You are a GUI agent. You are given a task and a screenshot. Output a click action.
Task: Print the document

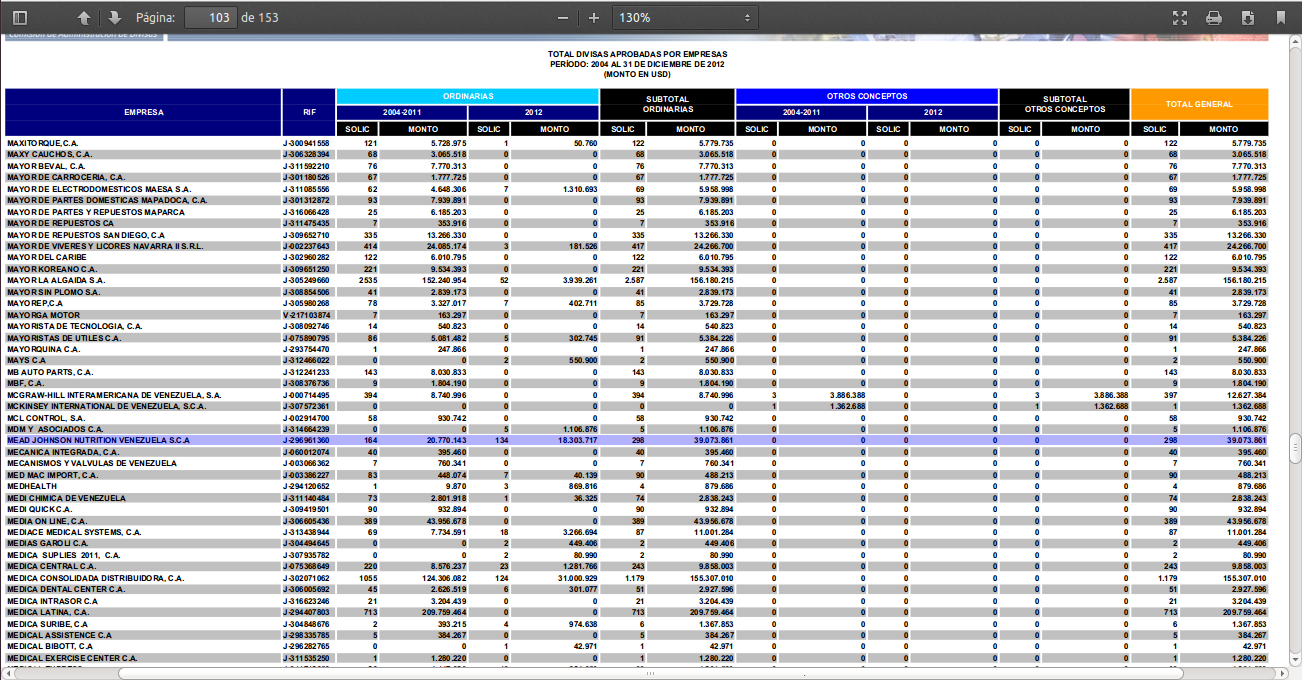coord(1214,18)
